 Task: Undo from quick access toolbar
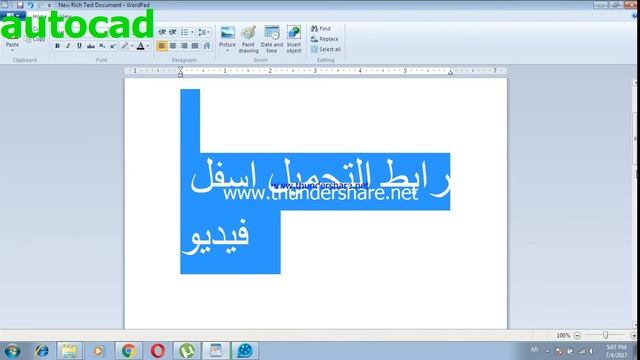31,5
